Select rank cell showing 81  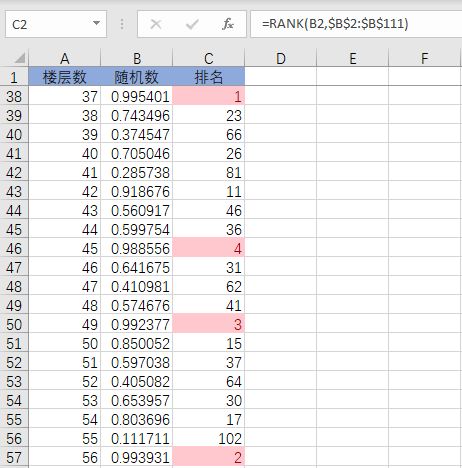209,172
